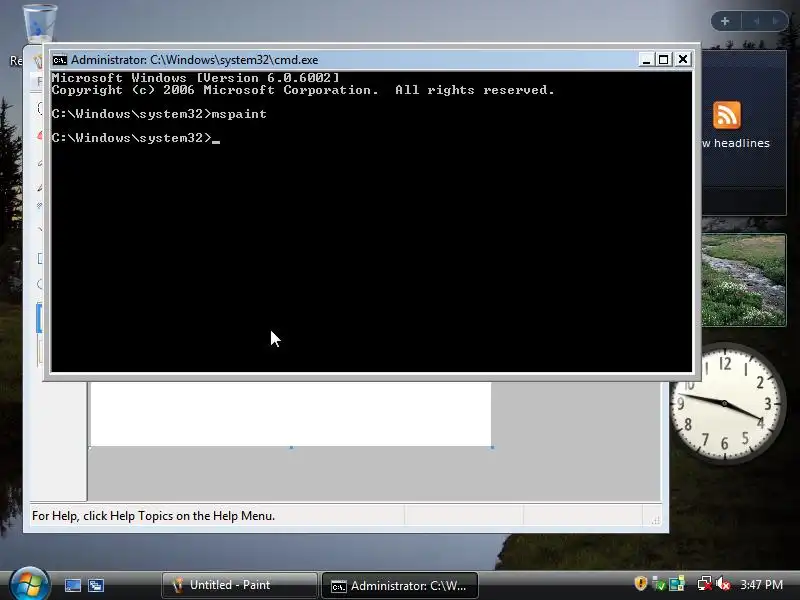Click the Microsoft Windows version line
The image size is (800, 600).
click(x=195, y=78)
